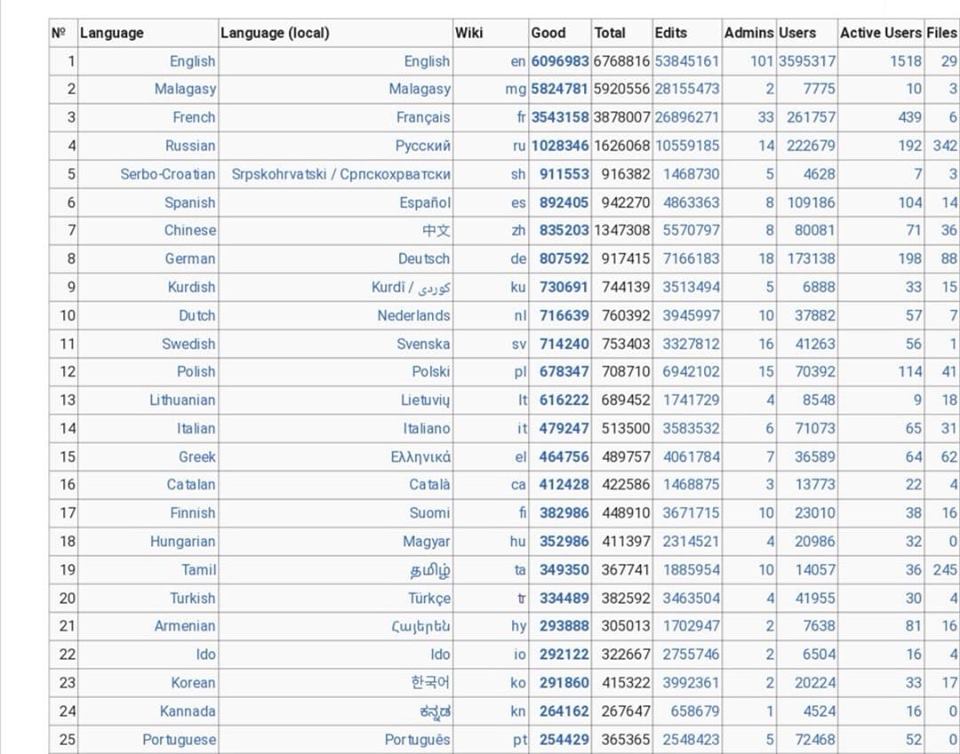Click the Armenian language link
This screenshot has height=754, width=960.
click(184, 626)
